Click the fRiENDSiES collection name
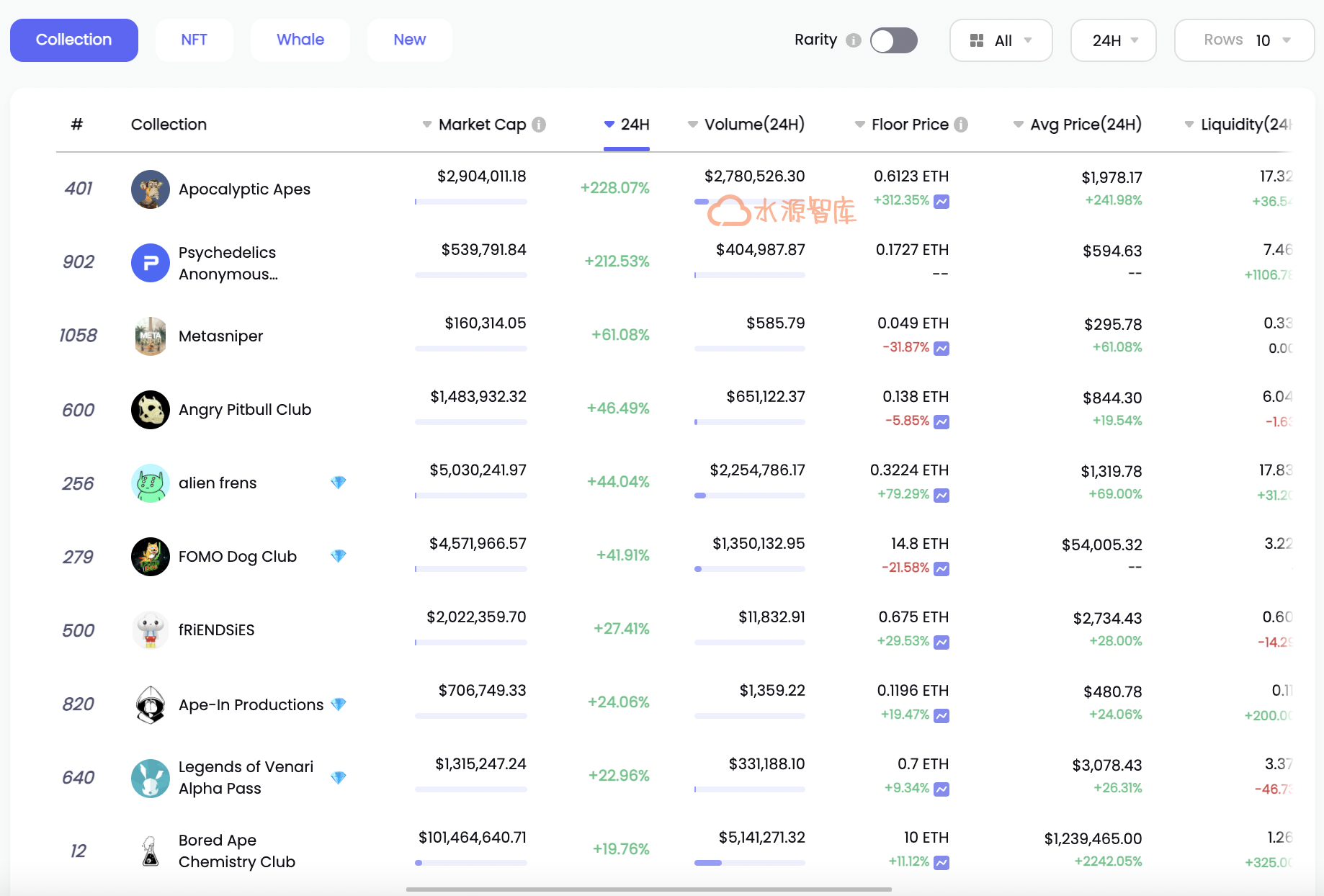 (x=217, y=630)
